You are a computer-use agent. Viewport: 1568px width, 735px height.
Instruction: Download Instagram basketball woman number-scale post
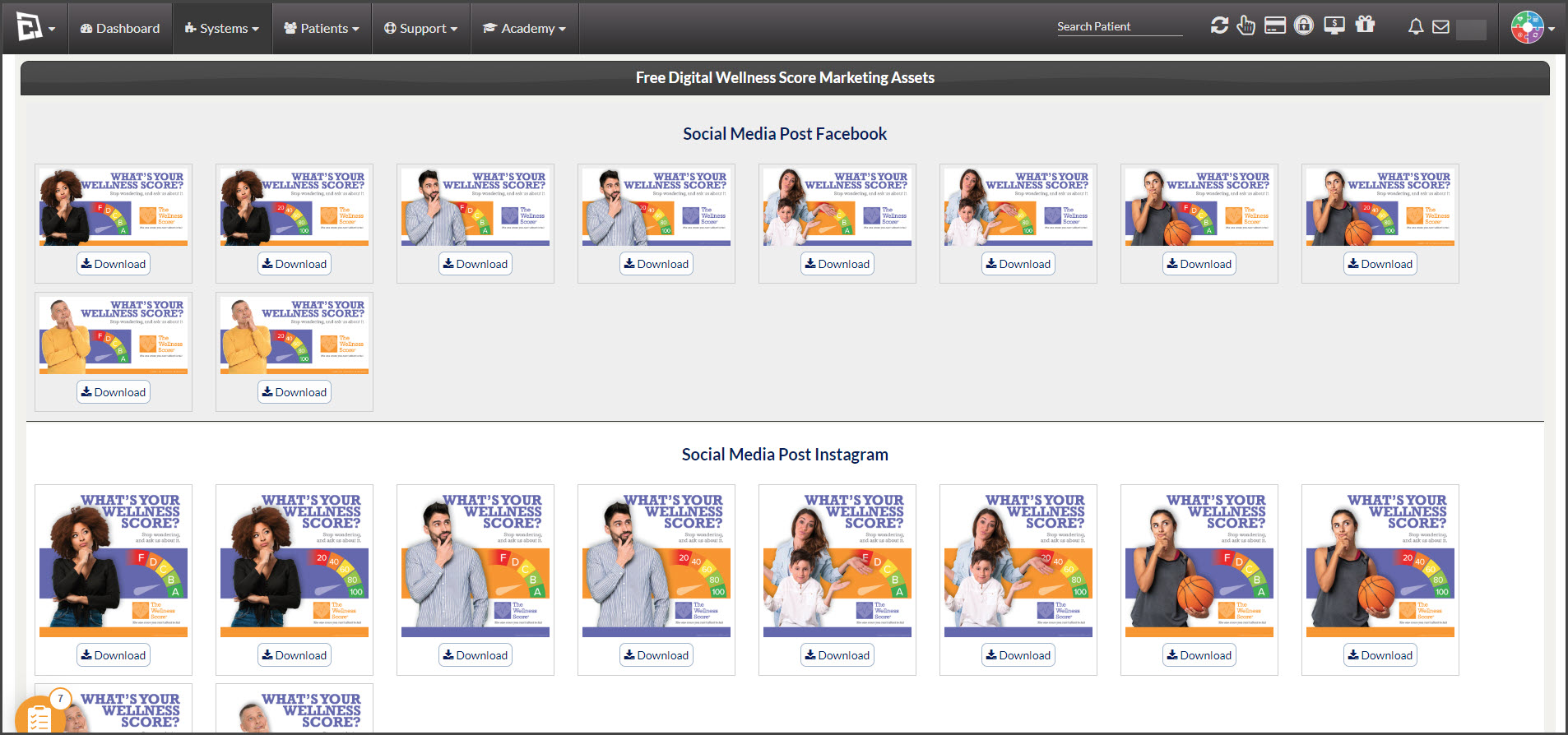tap(1380, 655)
